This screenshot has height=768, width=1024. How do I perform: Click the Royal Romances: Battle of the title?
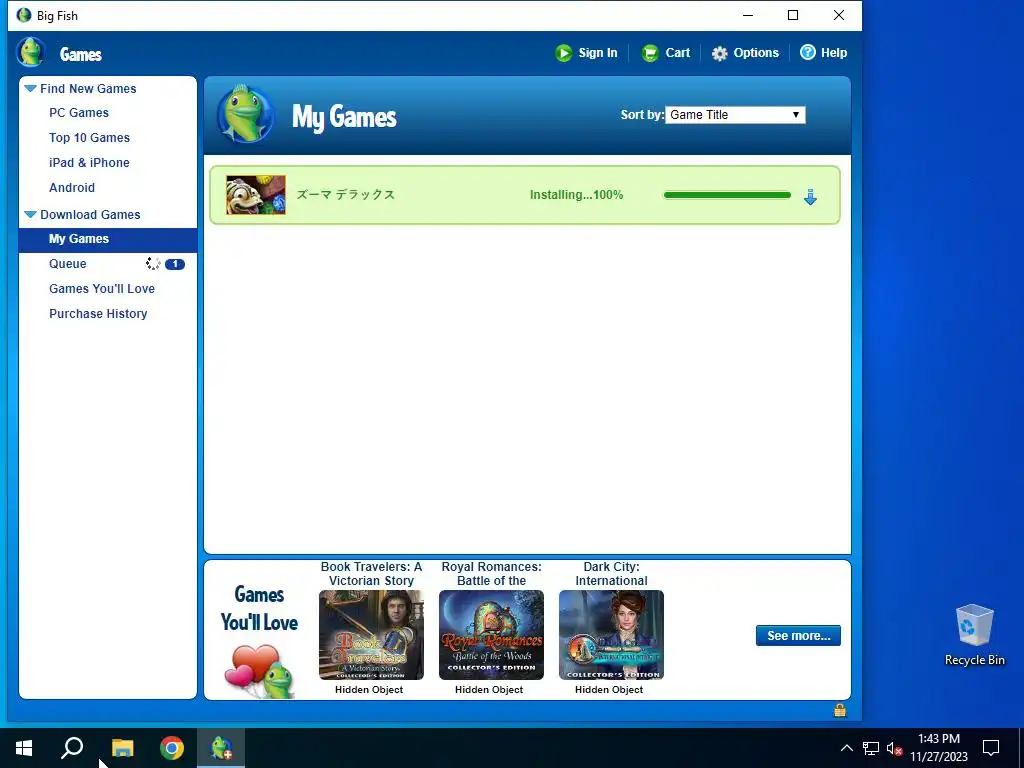pyautogui.click(x=491, y=573)
